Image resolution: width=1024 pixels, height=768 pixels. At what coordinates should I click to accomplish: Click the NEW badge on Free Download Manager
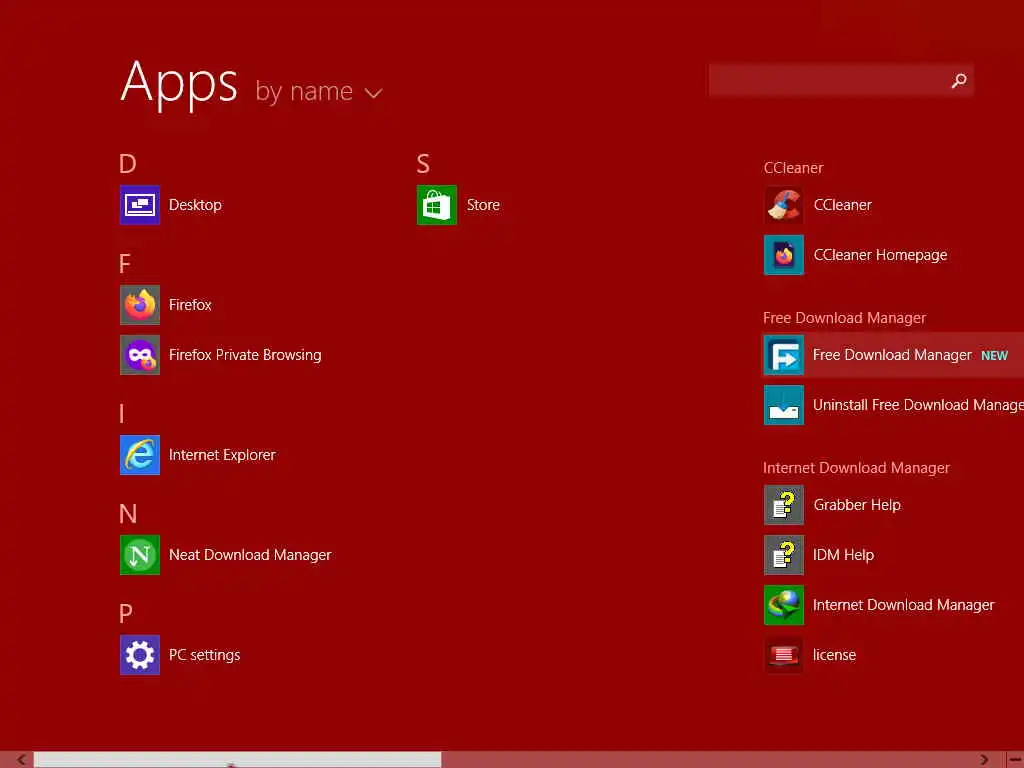coord(995,356)
